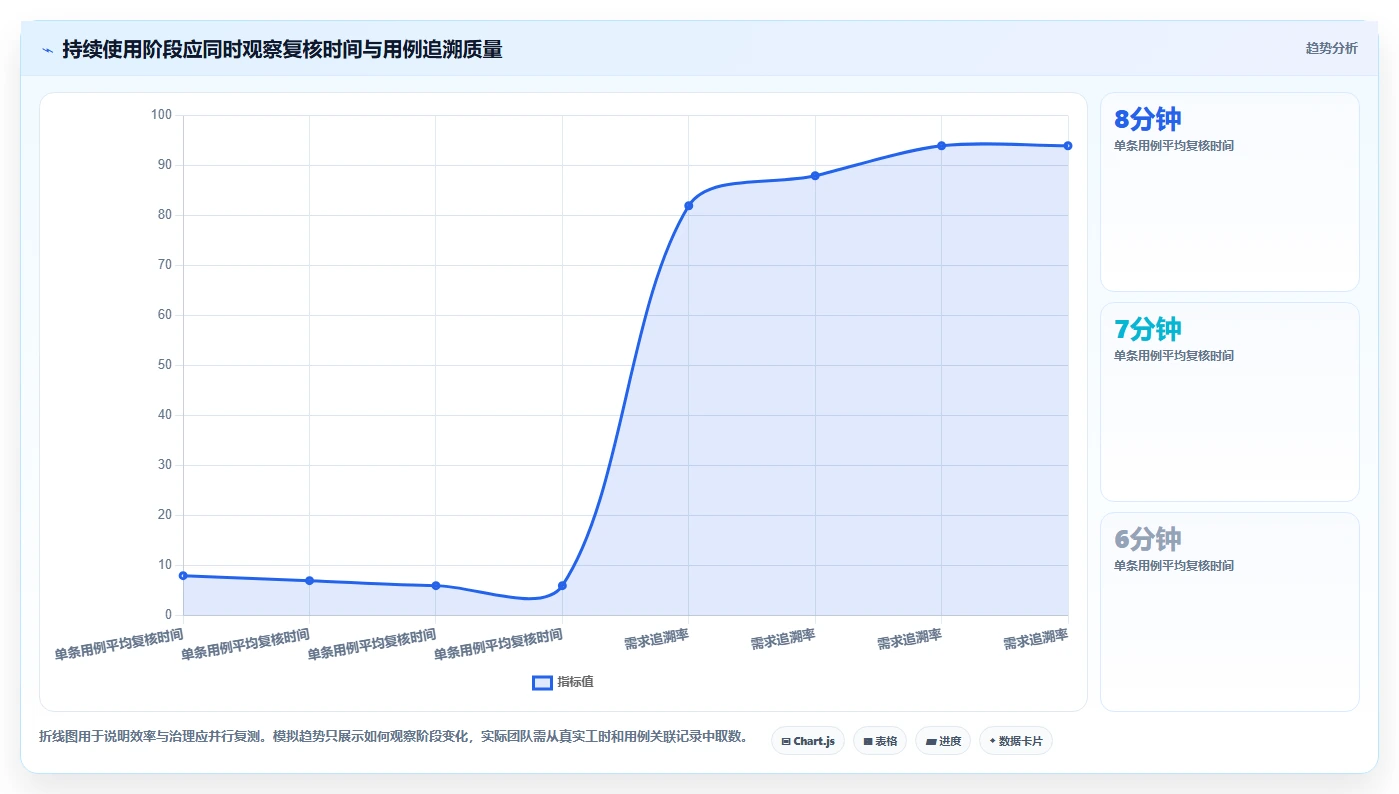Open the 6分钟 metric card

[1229, 612]
